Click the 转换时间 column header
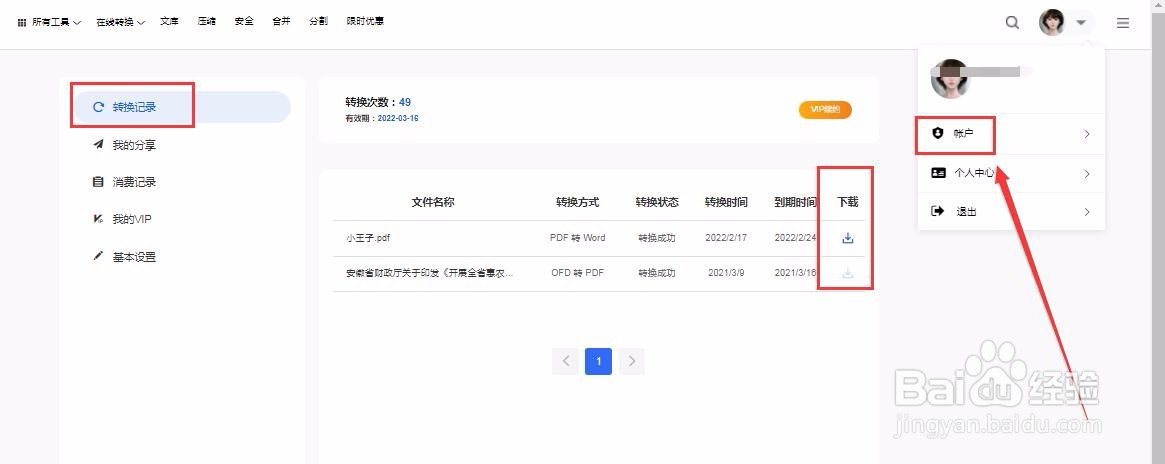Image resolution: width=1165 pixels, height=464 pixels. point(726,202)
